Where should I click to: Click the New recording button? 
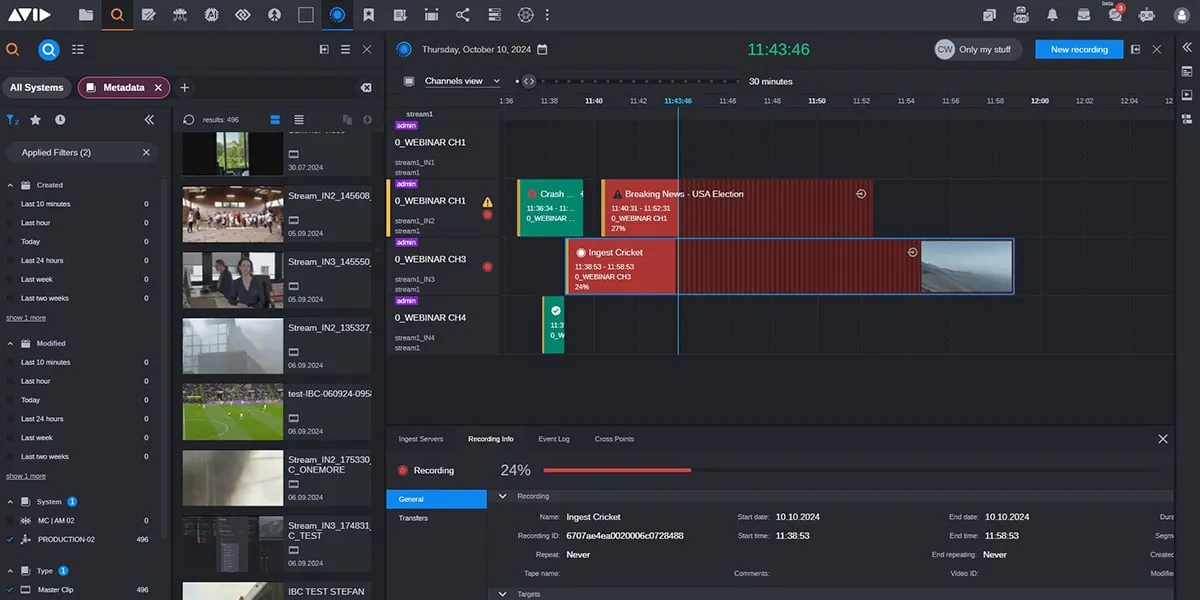(x=1079, y=49)
